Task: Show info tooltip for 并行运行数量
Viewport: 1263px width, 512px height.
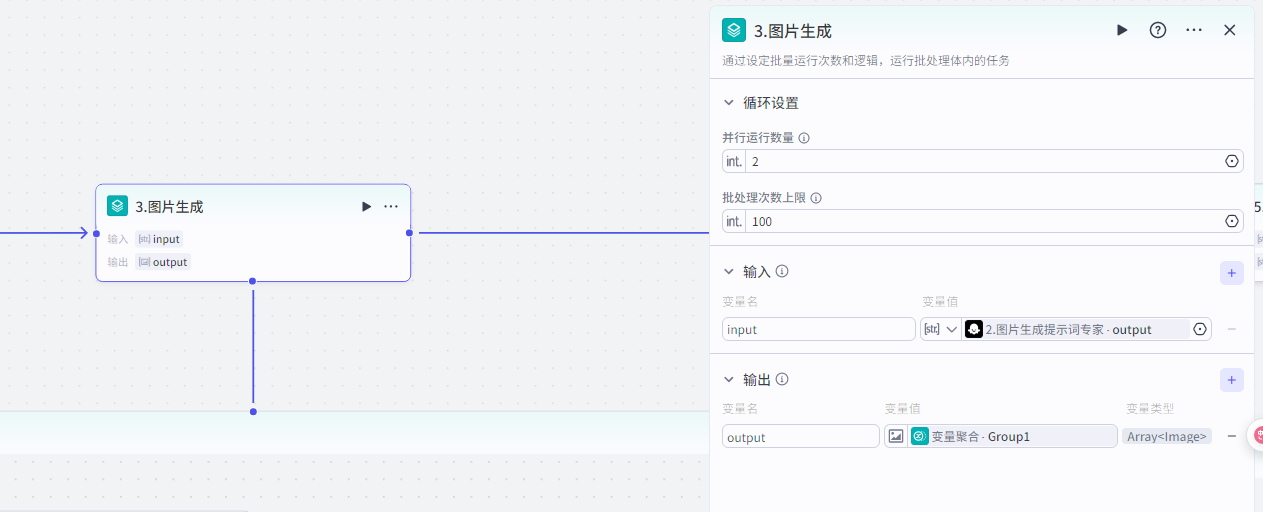Action: point(804,138)
